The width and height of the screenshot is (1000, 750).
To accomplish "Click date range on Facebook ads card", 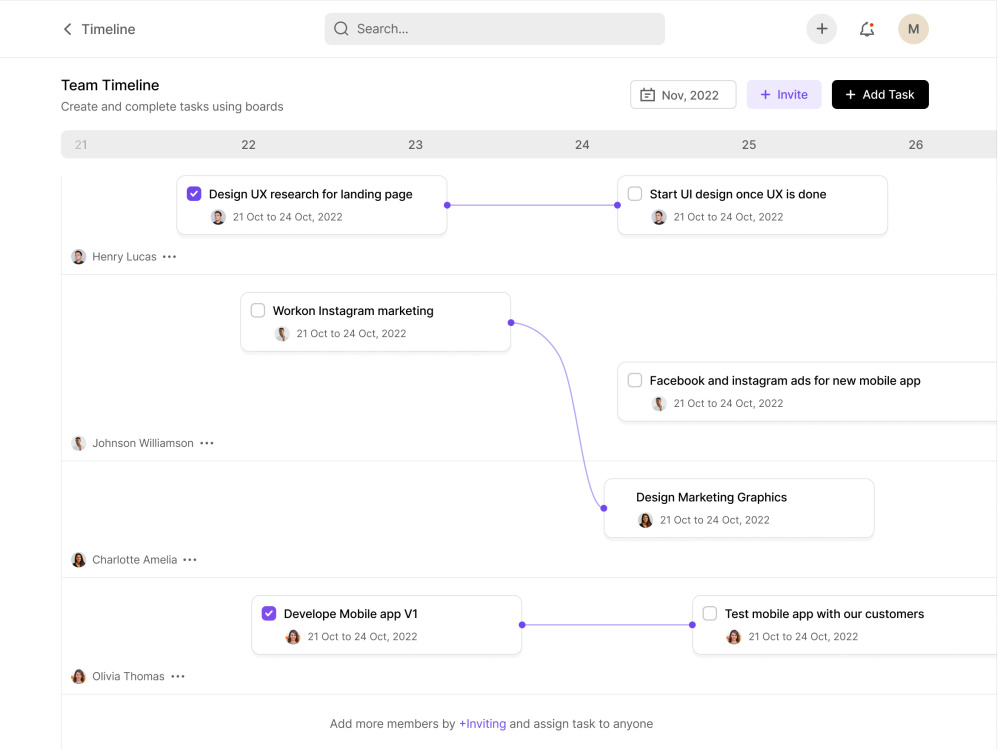I will (x=728, y=404).
